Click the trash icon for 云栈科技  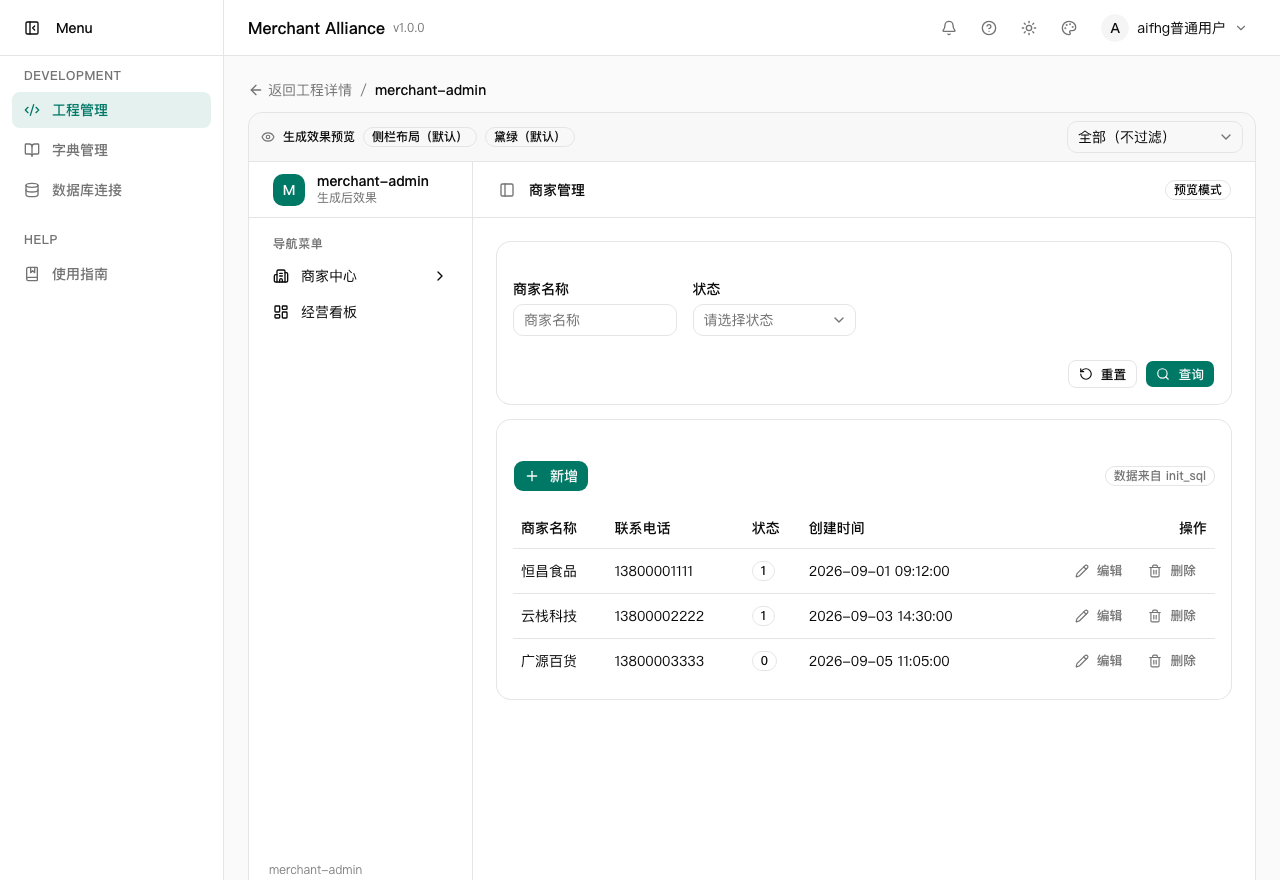click(1155, 616)
